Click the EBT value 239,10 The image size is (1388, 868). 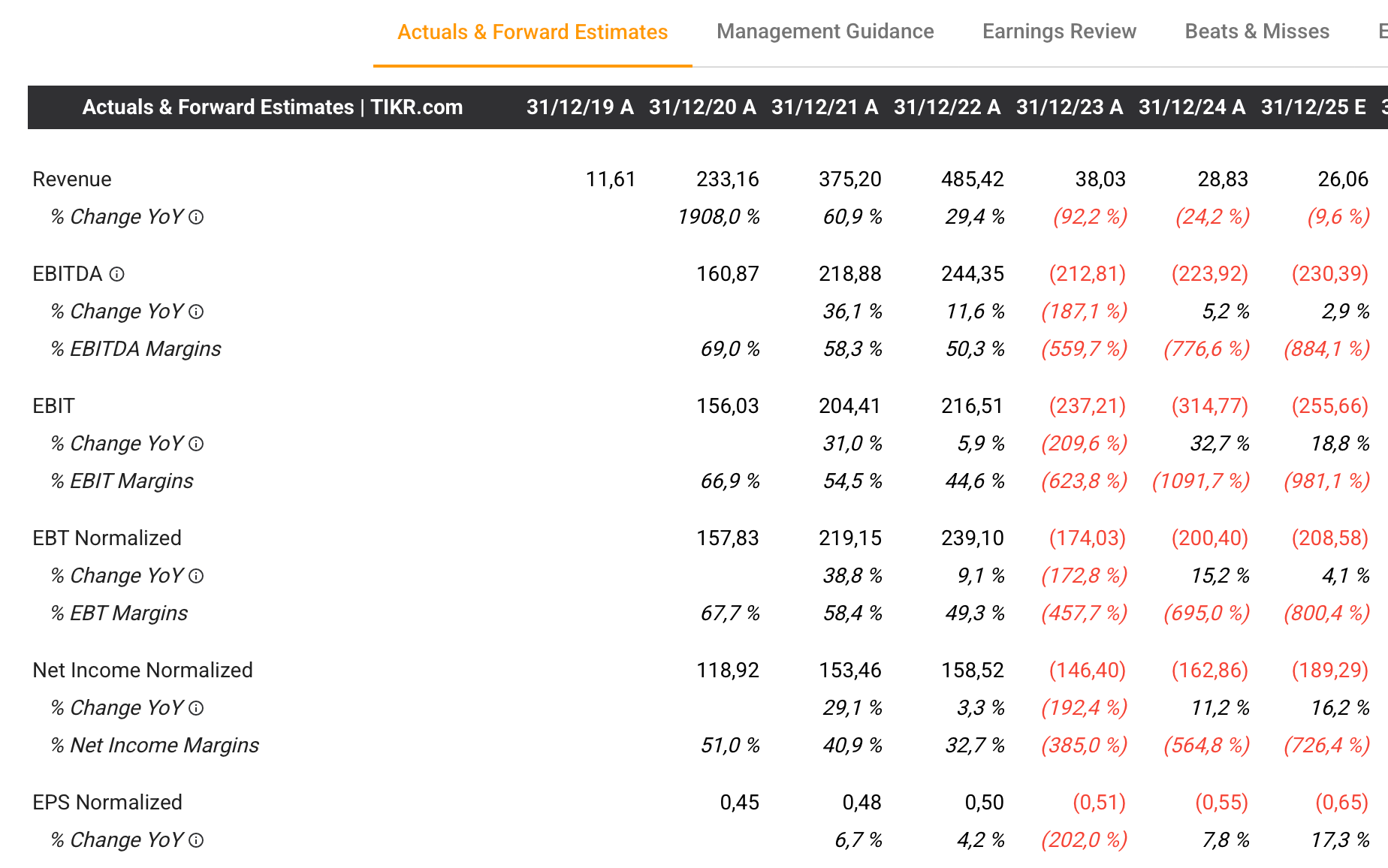tap(973, 538)
